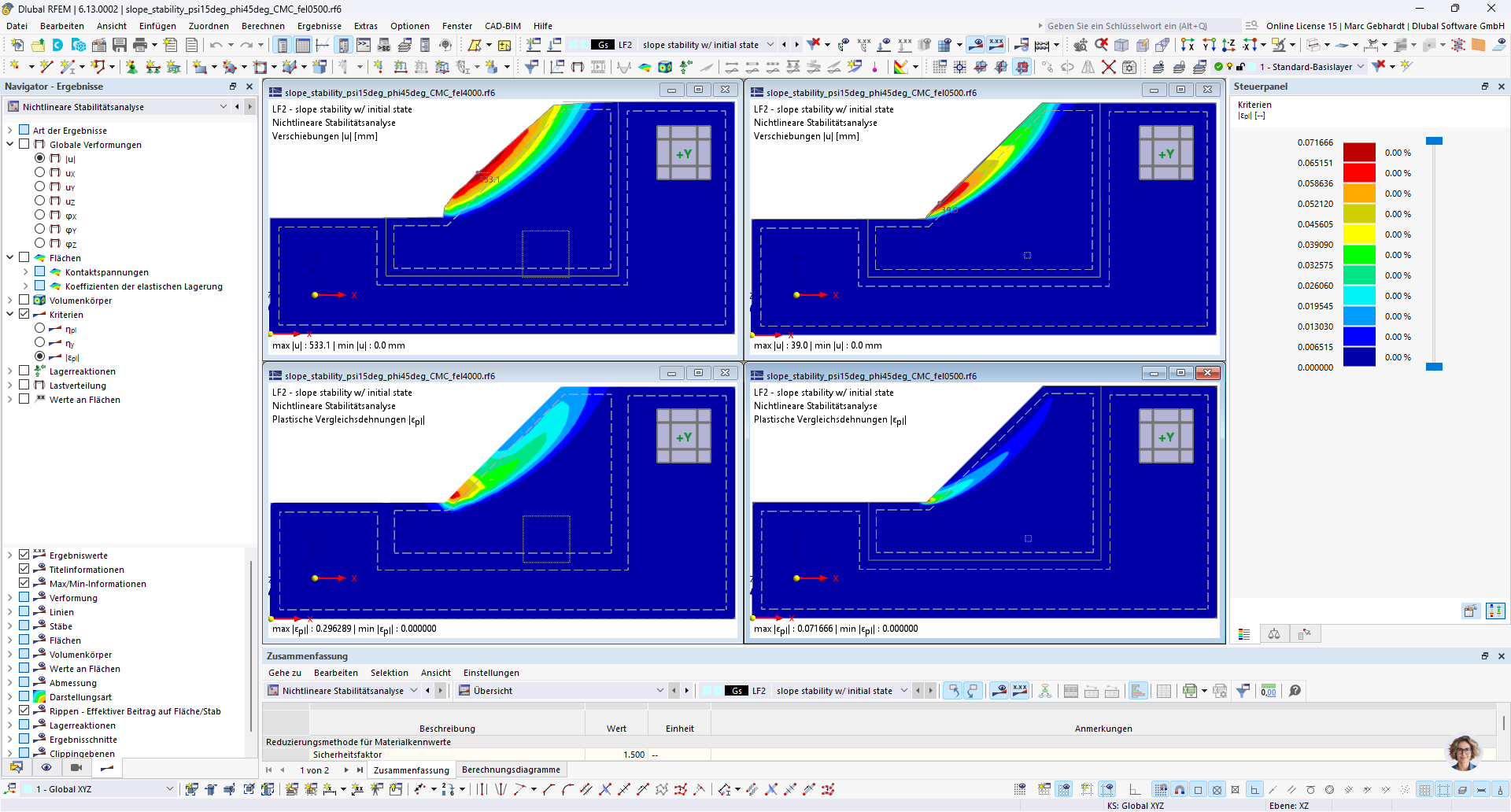Open the Nichtlineare Stabilitätsanalyse navigator dropdown

pyautogui.click(x=224, y=107)
